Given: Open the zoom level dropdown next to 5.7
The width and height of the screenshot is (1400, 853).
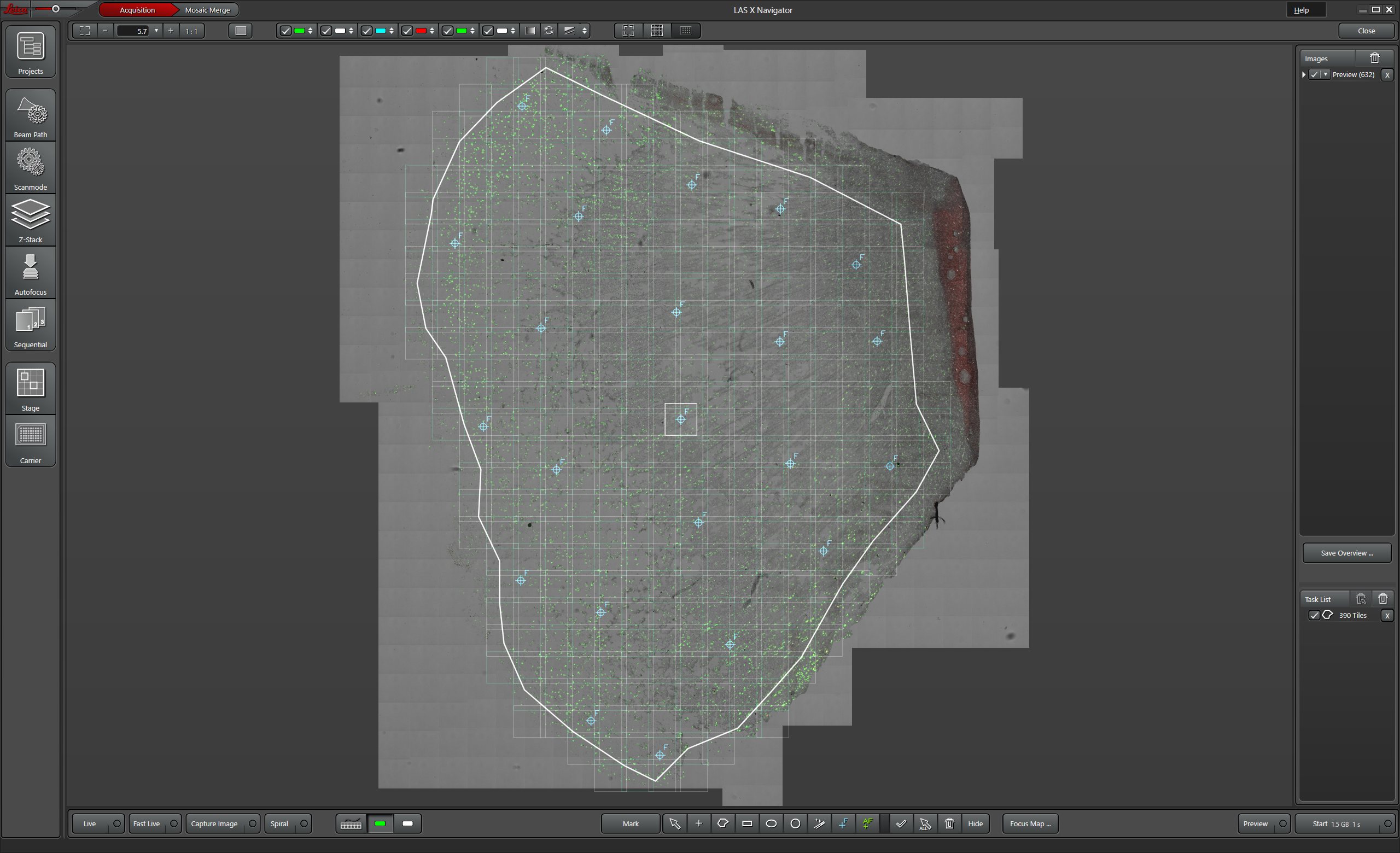Looking at the screenshot, I should (156, 31).
